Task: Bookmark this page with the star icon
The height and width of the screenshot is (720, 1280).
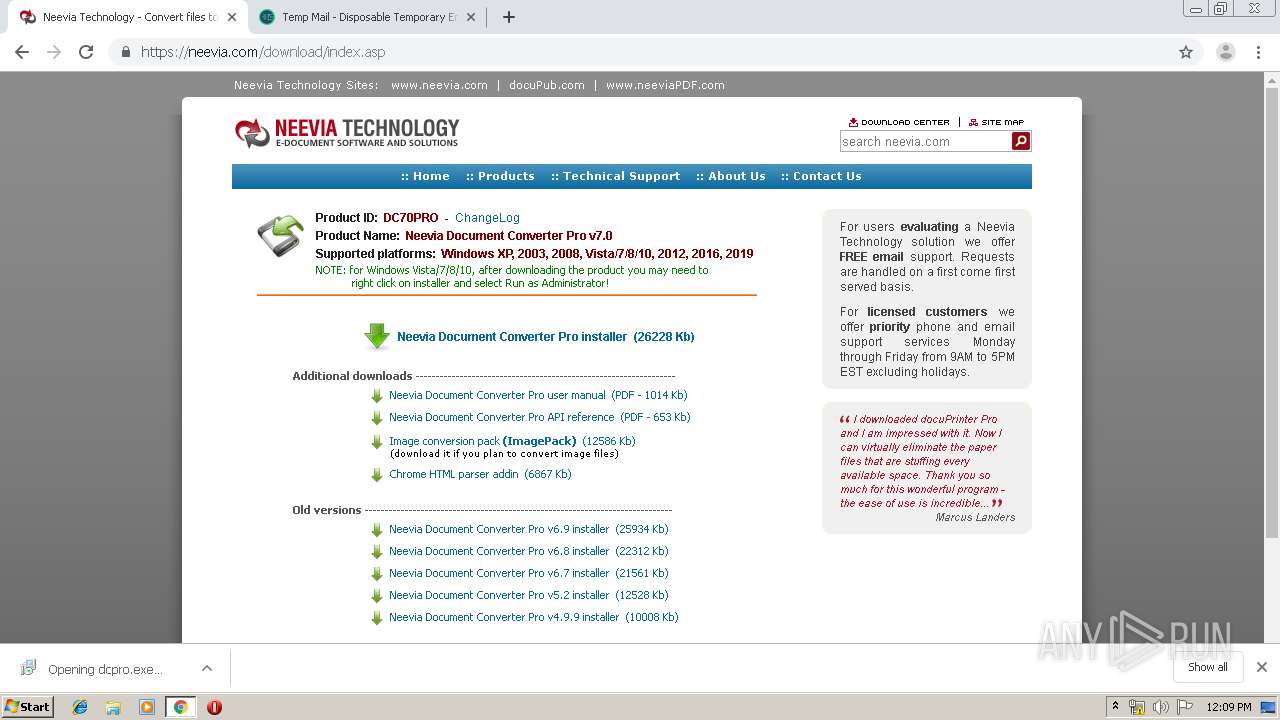Action: pyautogui.click(x=1186, y=52)
